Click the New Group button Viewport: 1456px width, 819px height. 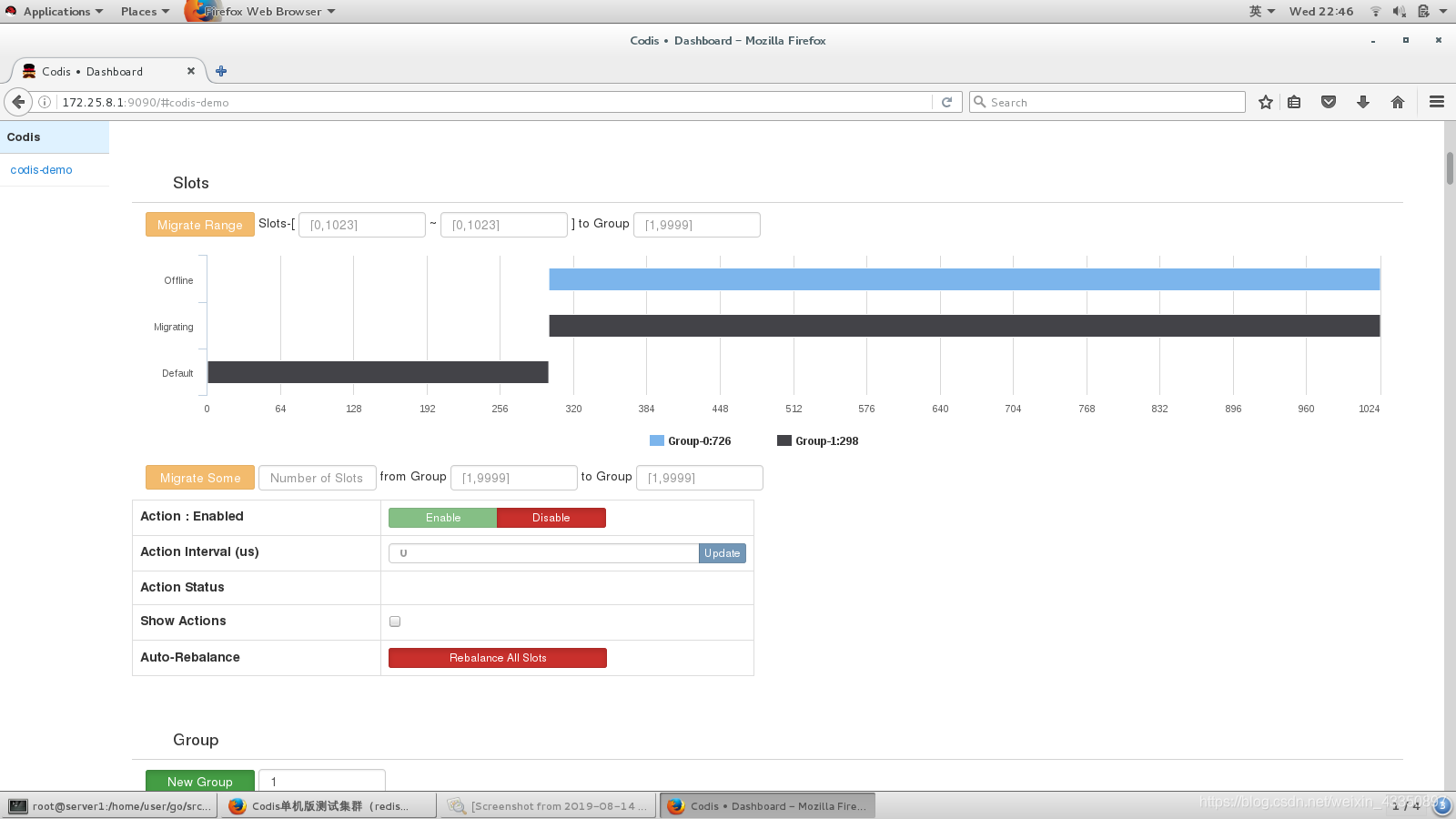point(200,781)
